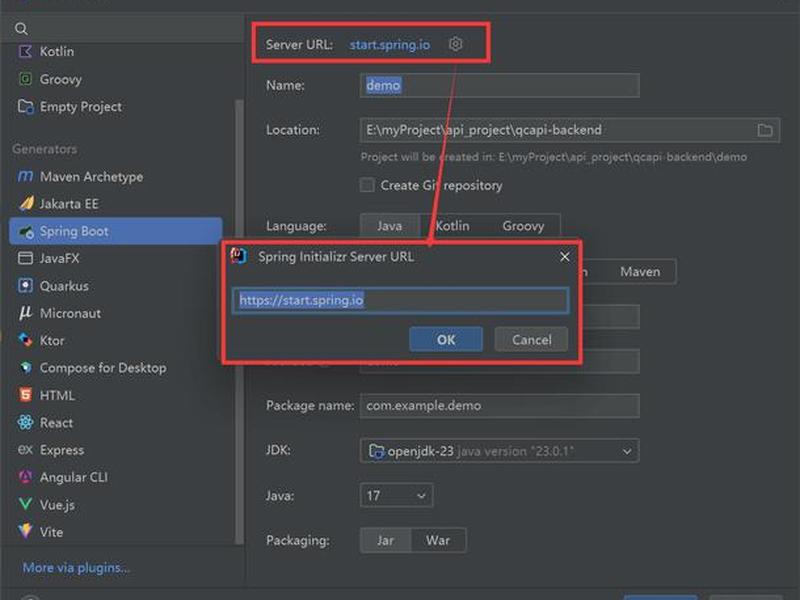This screenshot has width=800, height=600.
Task: Cancel the Spring Initializr Server URL dialog
Action: (x=532, y=339)
